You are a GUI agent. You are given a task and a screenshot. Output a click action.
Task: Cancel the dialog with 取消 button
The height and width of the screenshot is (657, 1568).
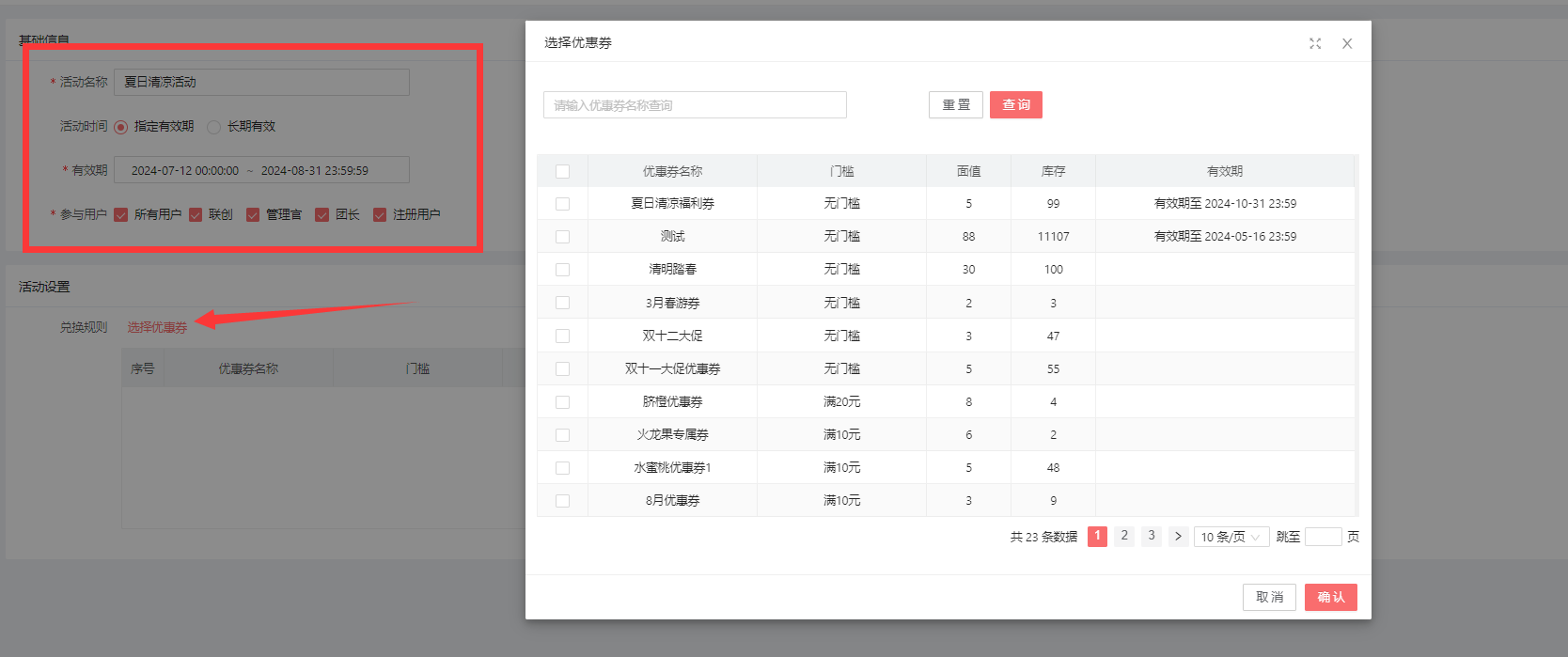pyautogui.click(x=1269, y=598)
